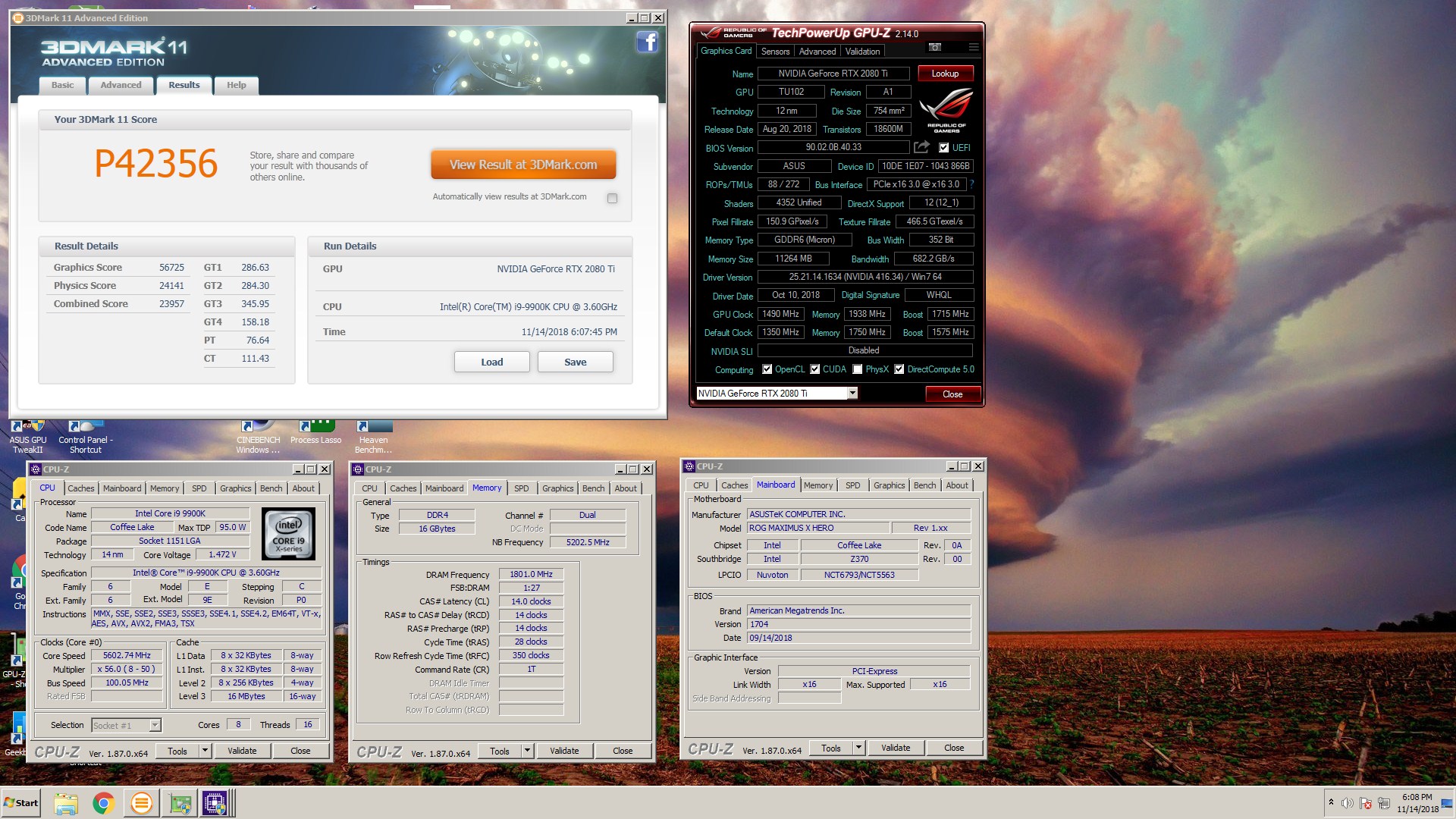Show hidden tray icons with the chevron
The width and height of the screenshot is (1456, 819).
click(x=1330, y=802)
